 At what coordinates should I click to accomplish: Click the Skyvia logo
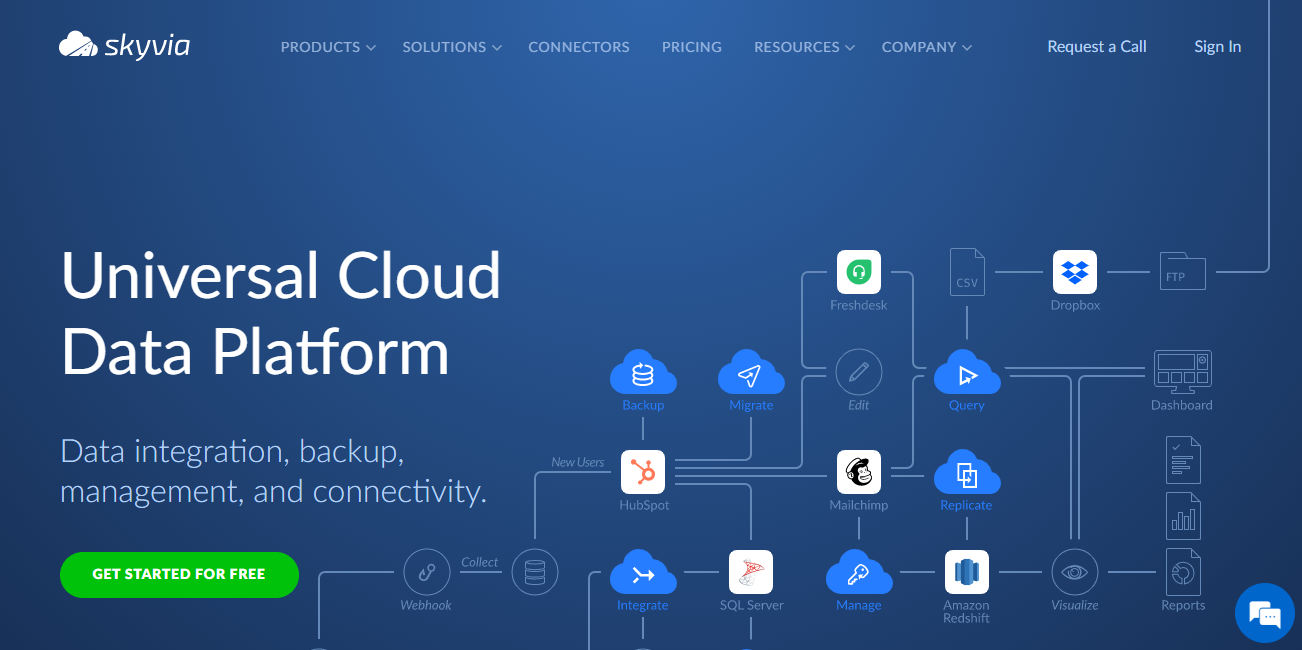[x=124, y=45]
